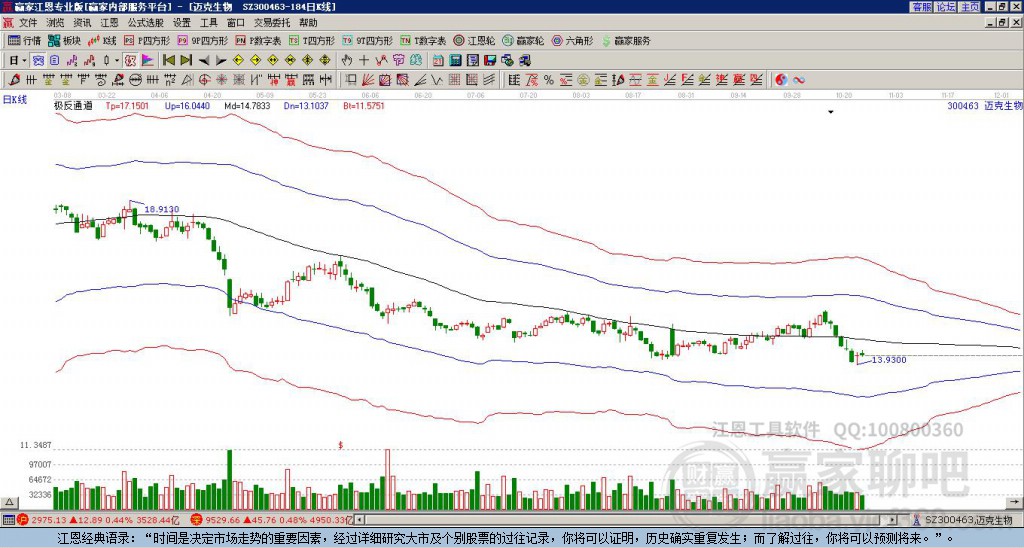
Task: Expand the candlestick style dropdown arrow
Action: point(117,61)
